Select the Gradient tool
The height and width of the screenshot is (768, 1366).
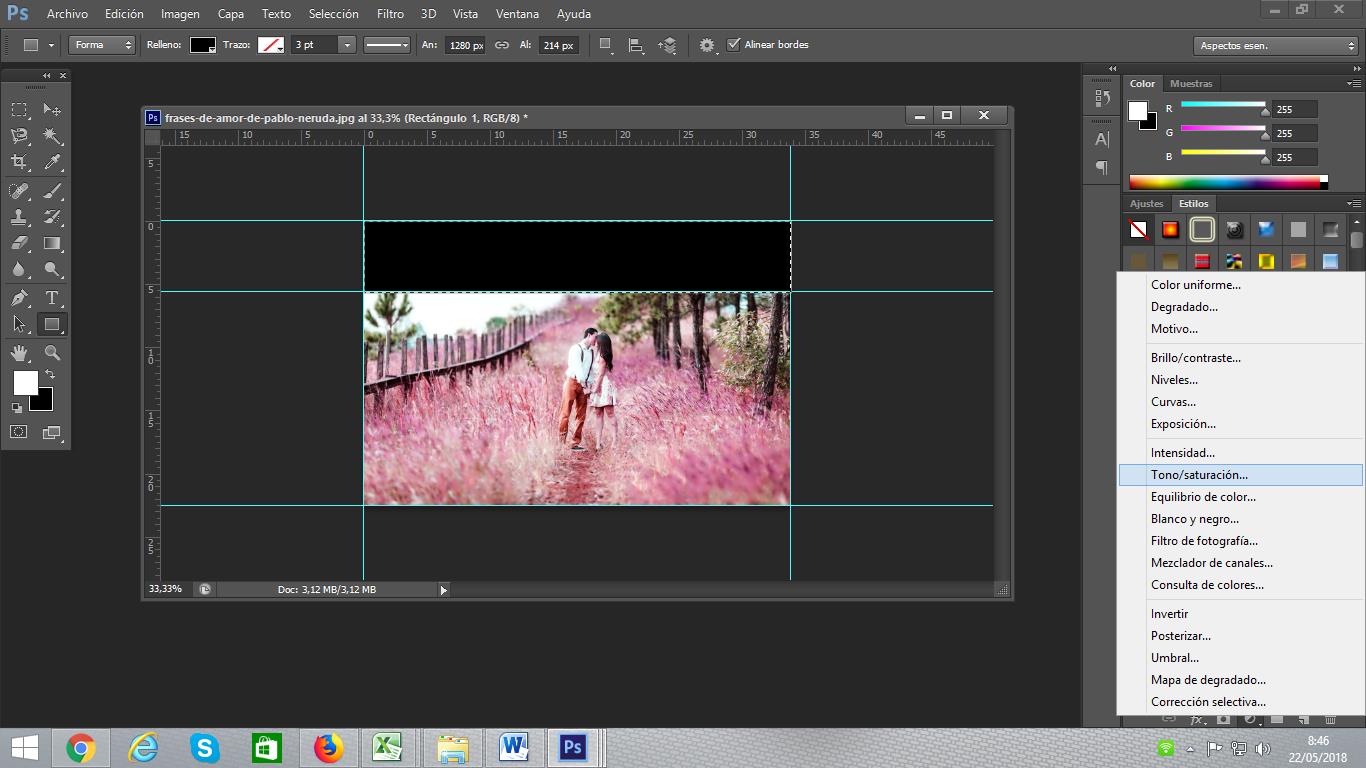point(52,243)
